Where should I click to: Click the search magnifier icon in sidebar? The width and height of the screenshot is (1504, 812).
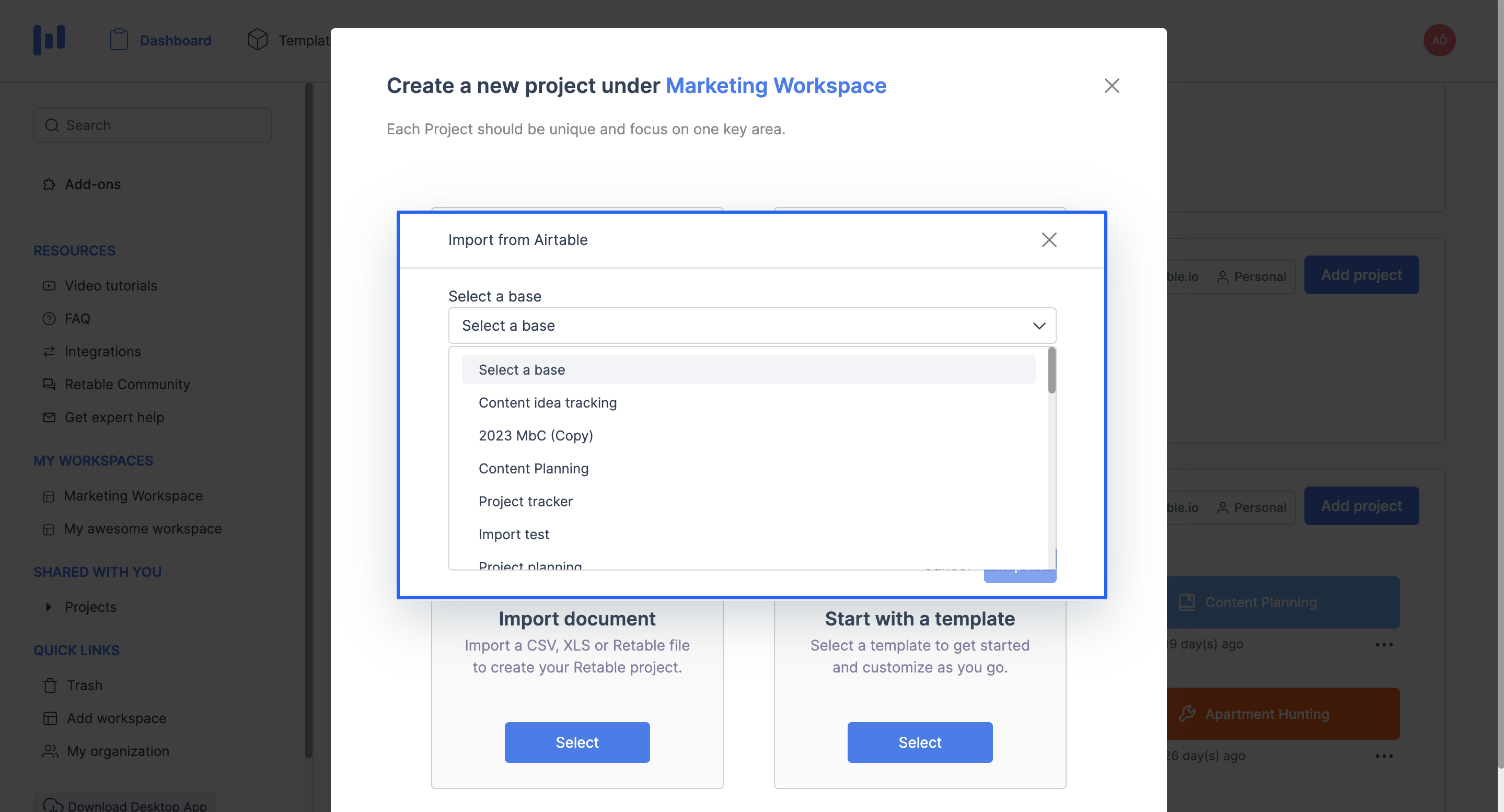[x=52, y=125]
